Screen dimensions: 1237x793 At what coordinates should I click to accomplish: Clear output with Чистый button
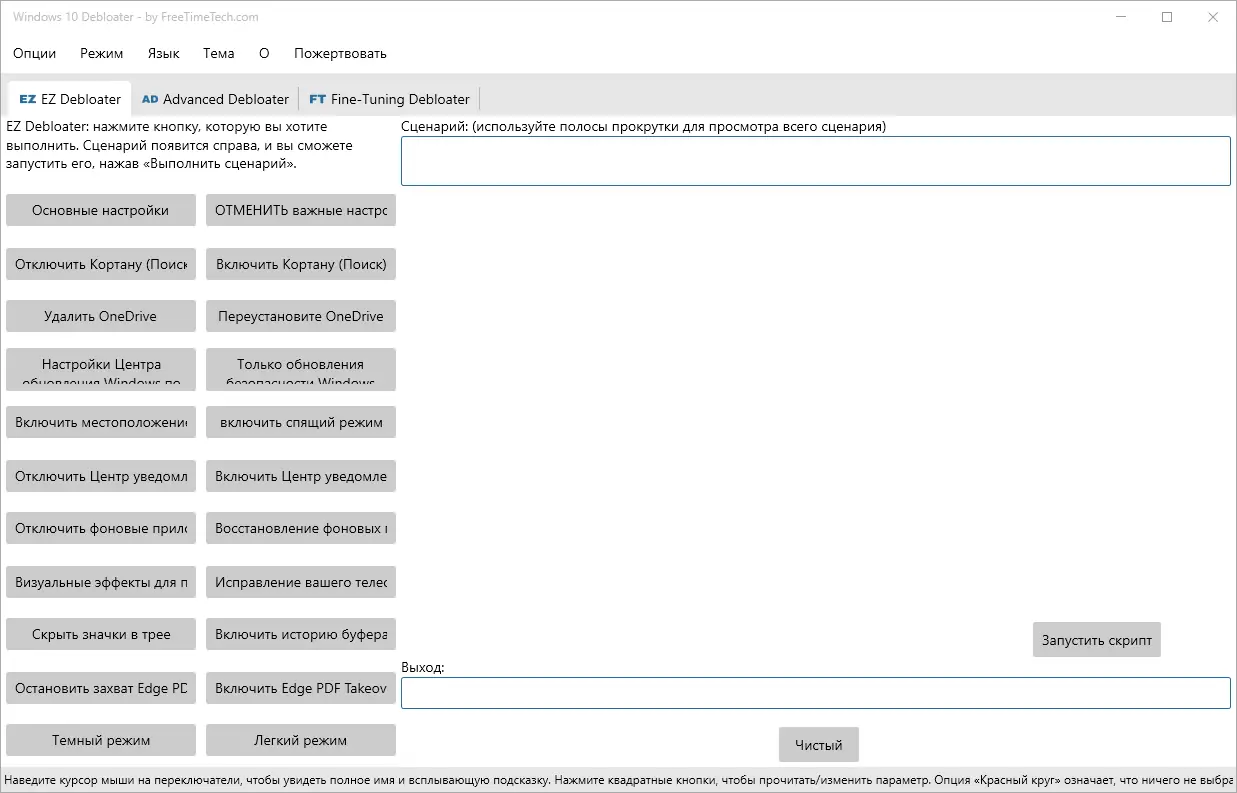819,745
